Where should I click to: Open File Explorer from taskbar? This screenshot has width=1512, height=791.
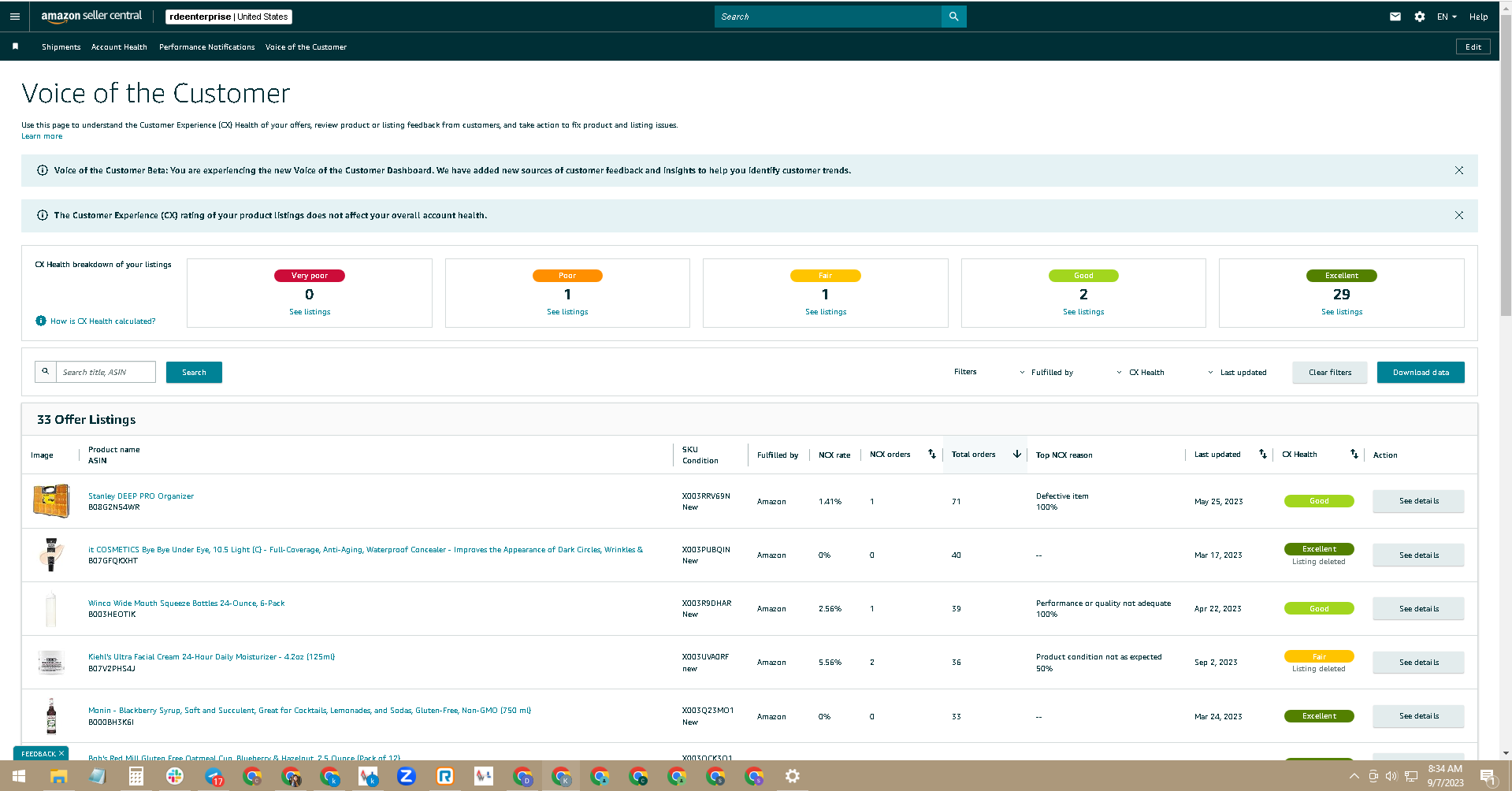pyautogui.click(x=58, y=776)
